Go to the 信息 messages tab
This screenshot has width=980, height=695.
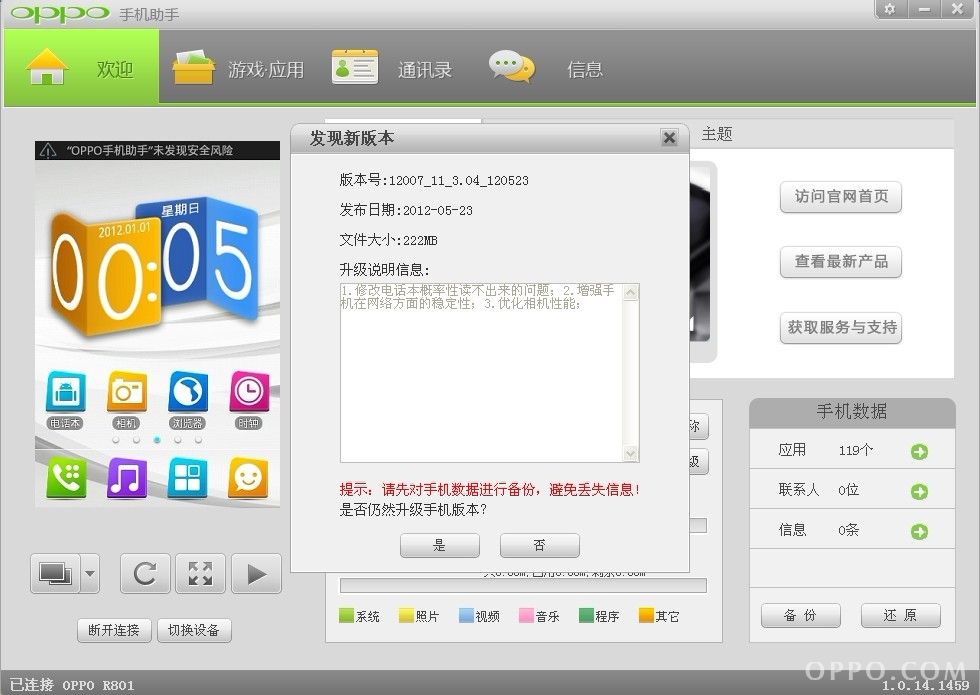(546, 68)
